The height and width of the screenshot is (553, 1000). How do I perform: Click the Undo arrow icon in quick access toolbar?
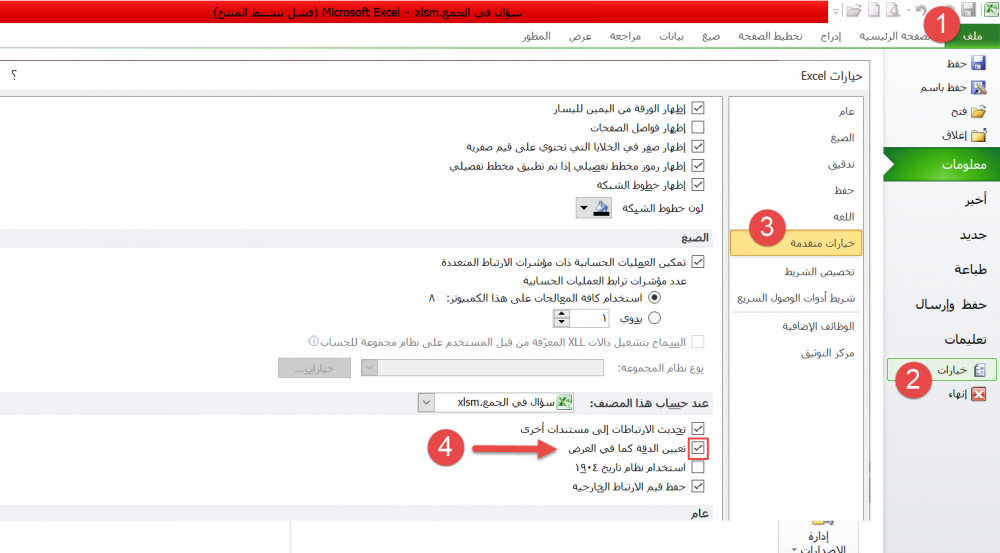coord(922,10)
